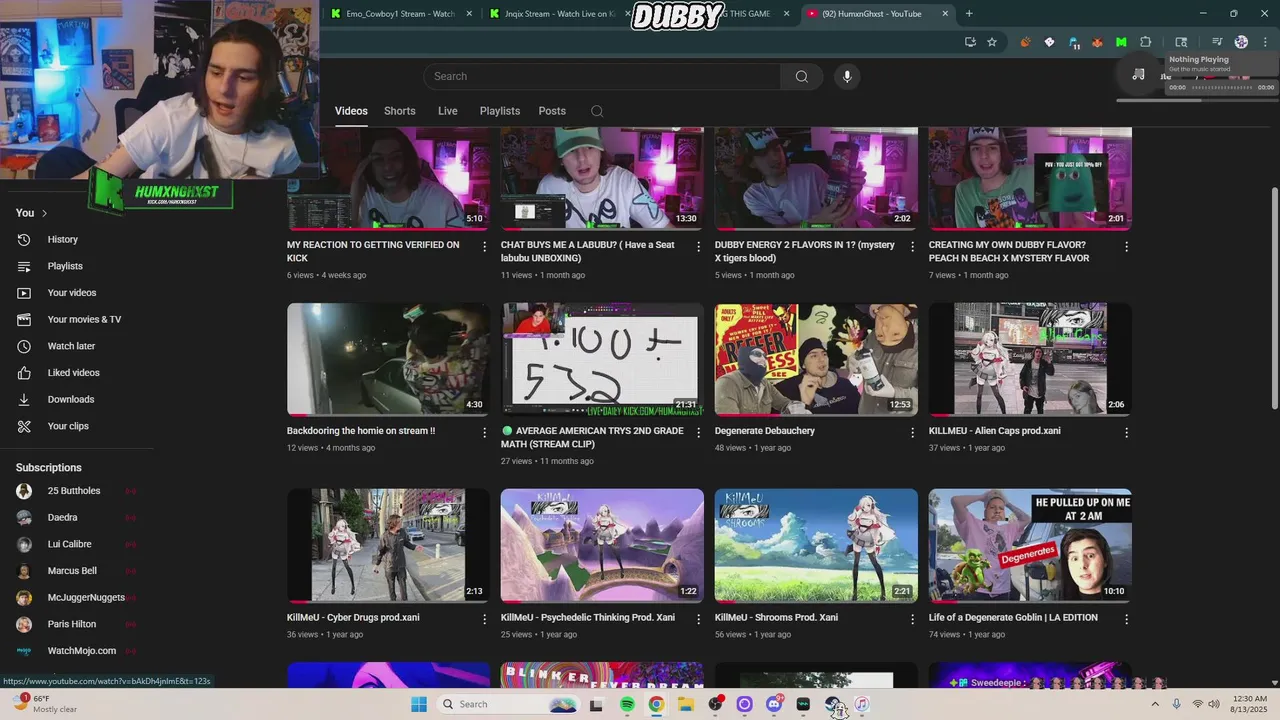Open the green M extension icon
This screenshot has width=1280, height=720.
click(x=1121, y=42)
